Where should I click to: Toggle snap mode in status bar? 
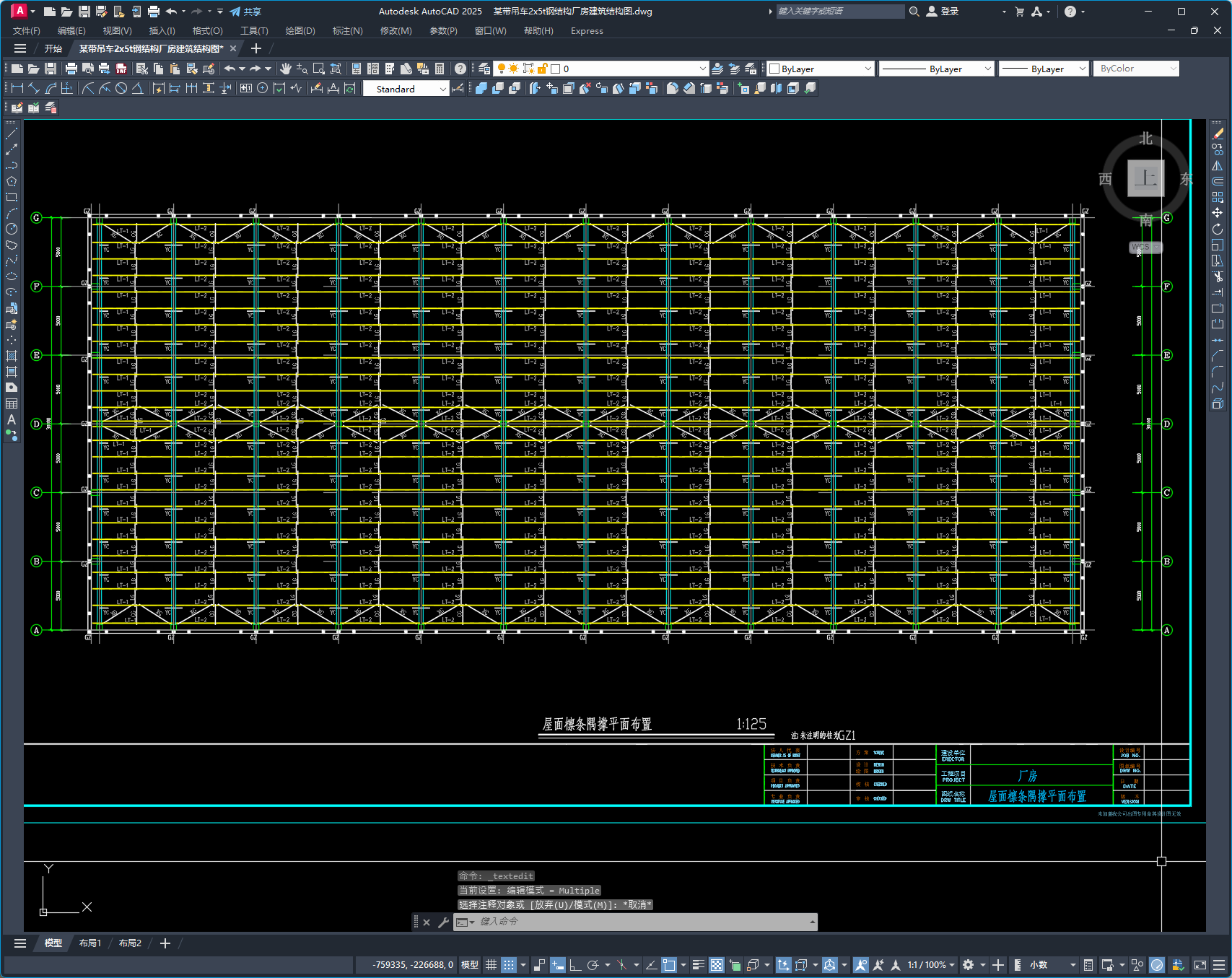click(x=509, y=965)
